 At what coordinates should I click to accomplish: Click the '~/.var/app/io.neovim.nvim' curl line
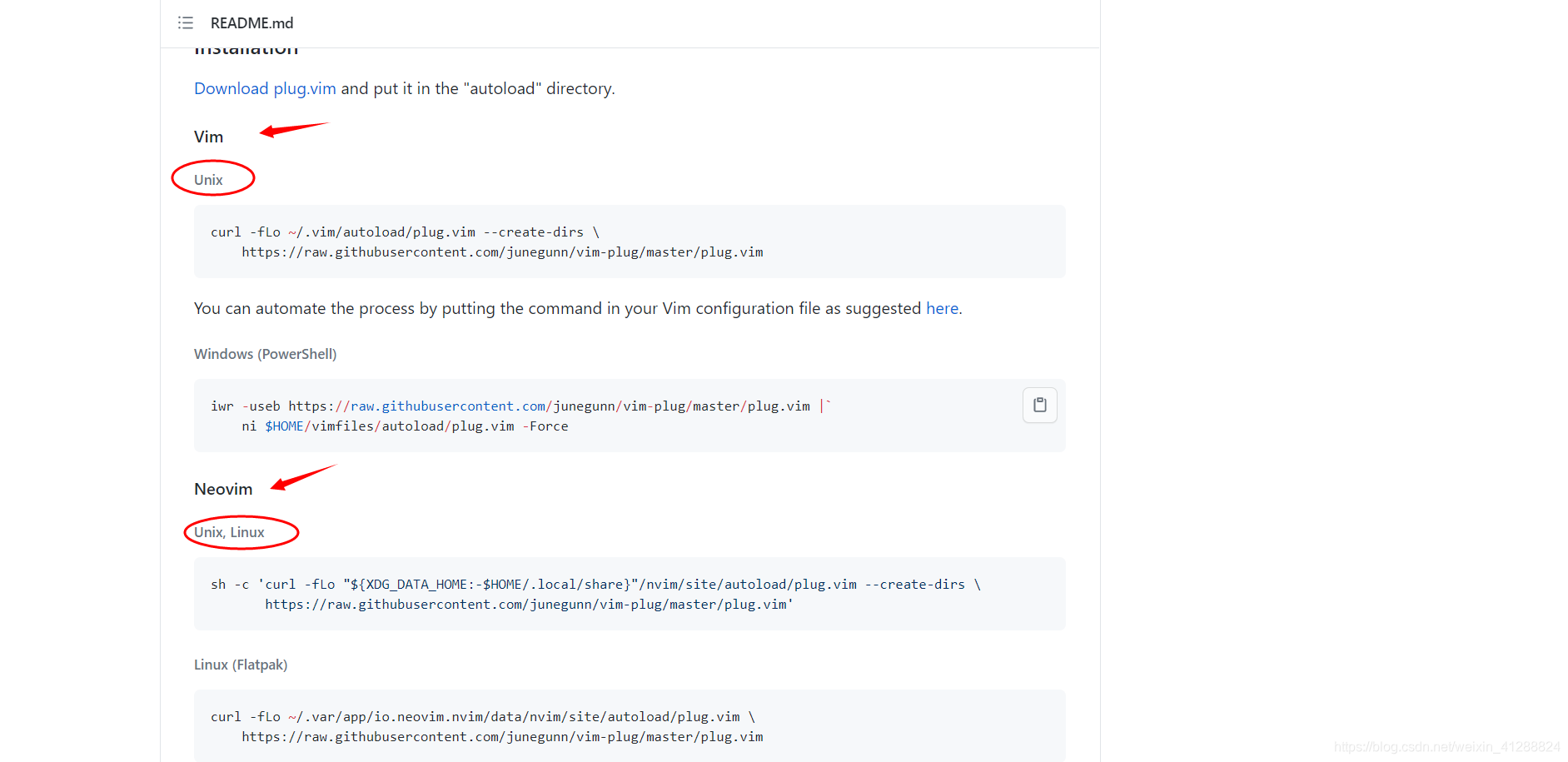(x=482, y=717)
